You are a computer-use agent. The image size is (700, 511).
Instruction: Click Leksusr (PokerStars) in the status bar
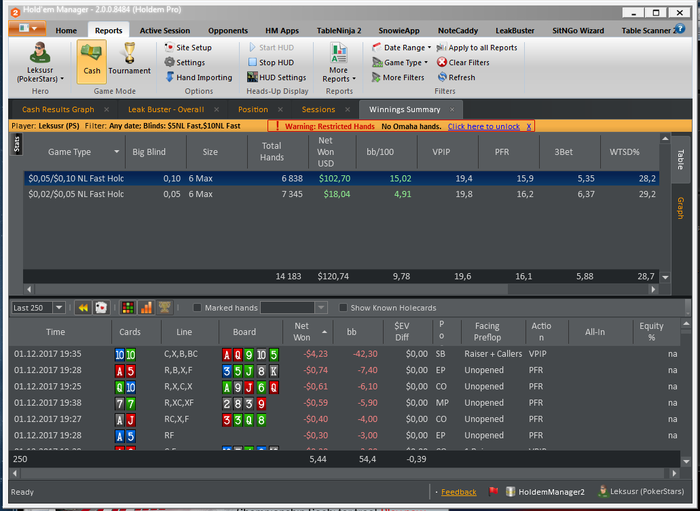coord(641,492)
